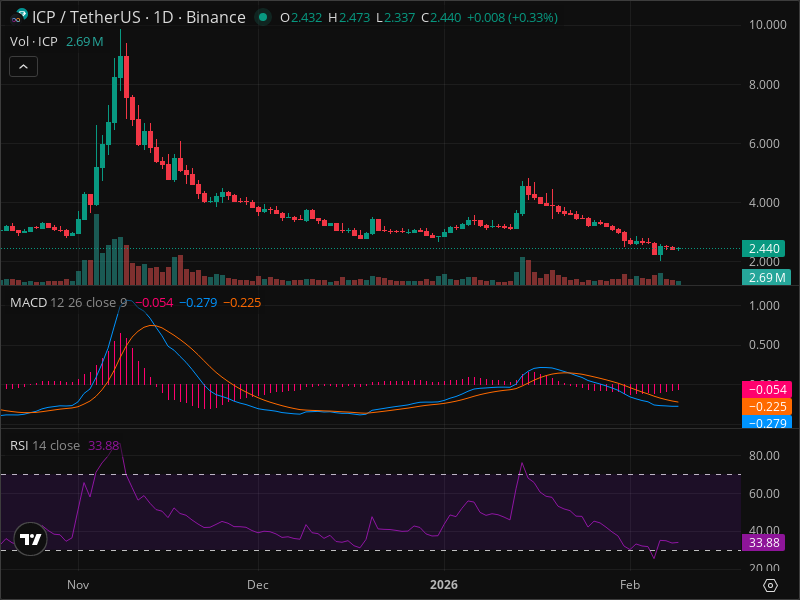Click the volume value 2.69 M in legend
This screenshot has width=800, height=600.
pyautogui.click(x=85, y=42)
